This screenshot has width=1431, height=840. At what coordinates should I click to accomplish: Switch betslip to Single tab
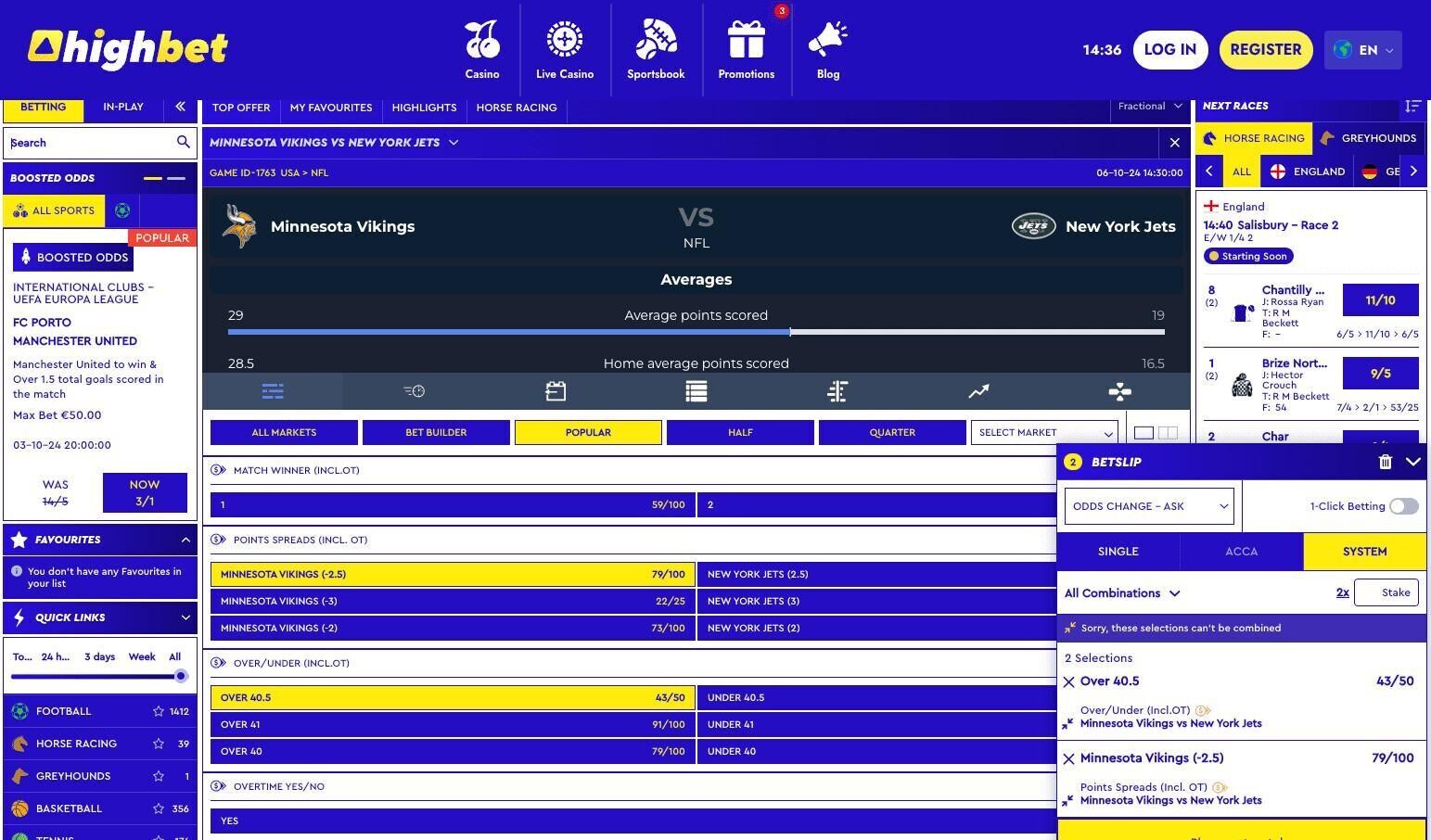point(1118,552)
